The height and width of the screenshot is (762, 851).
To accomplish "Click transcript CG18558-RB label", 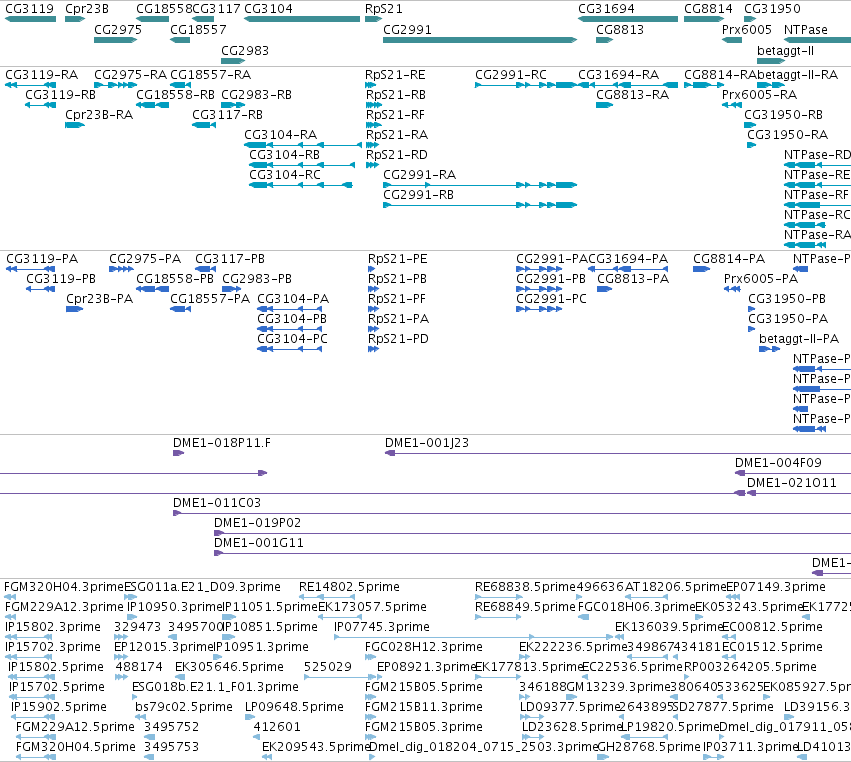I will point(175,94).
